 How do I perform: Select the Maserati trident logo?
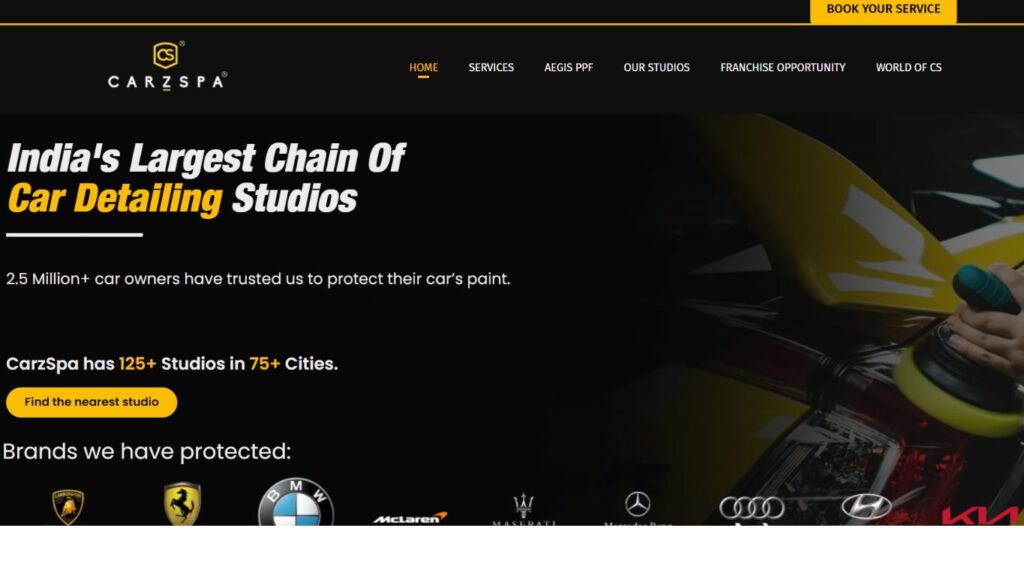(x=524, y=509)
